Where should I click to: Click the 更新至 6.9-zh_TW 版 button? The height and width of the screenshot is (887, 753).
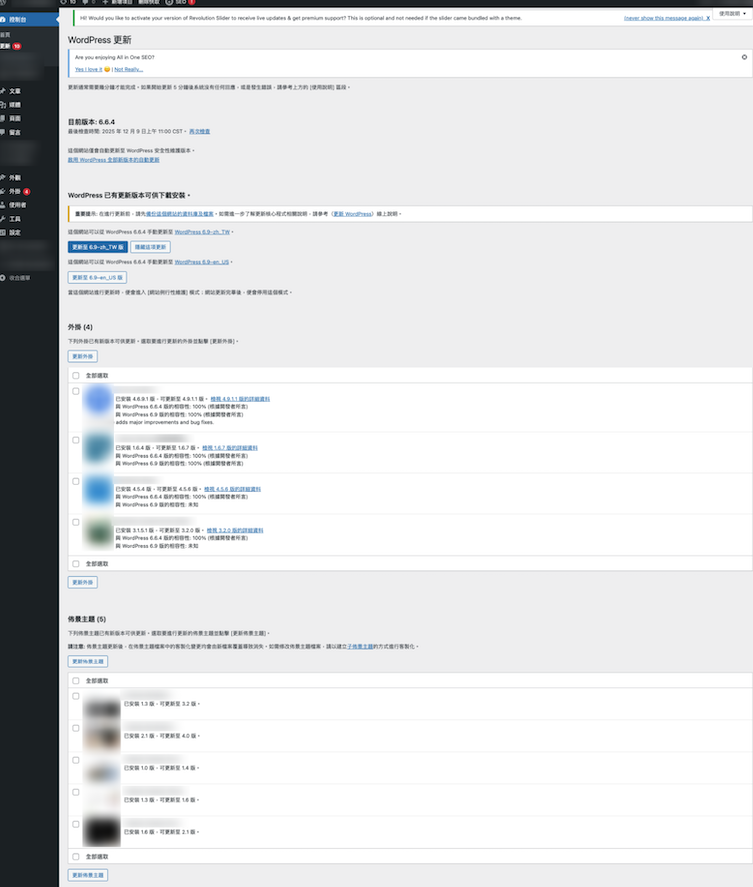coord(98,247)
